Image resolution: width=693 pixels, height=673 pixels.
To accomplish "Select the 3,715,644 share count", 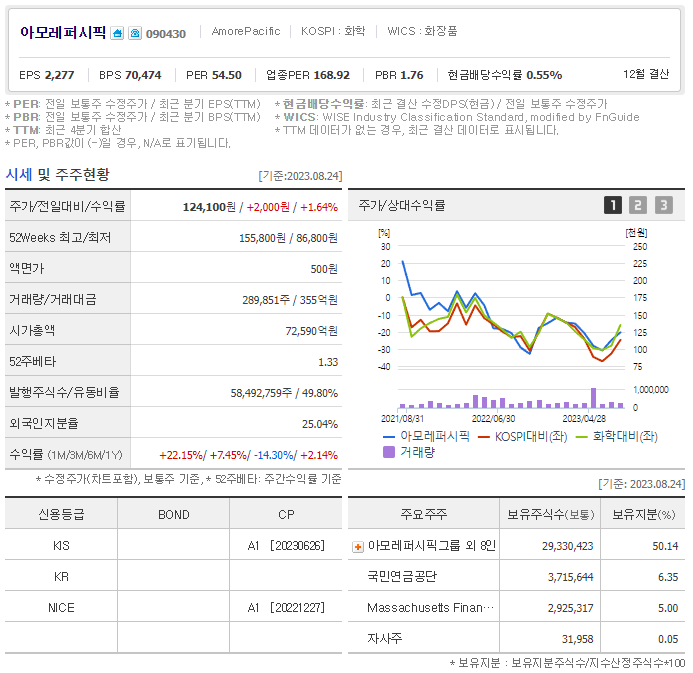I will [571, 577].
